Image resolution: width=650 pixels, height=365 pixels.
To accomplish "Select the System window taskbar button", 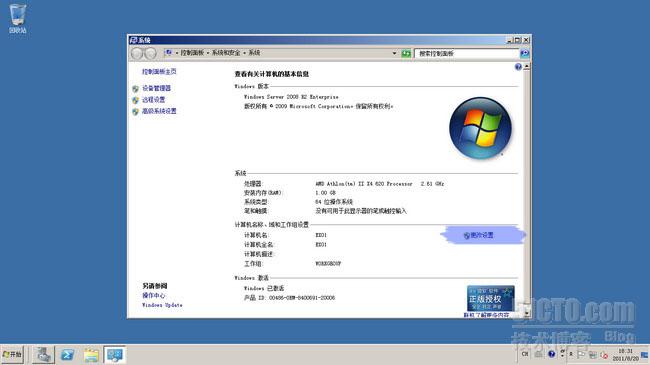I will pyautogui.click(x=114, y=355).
